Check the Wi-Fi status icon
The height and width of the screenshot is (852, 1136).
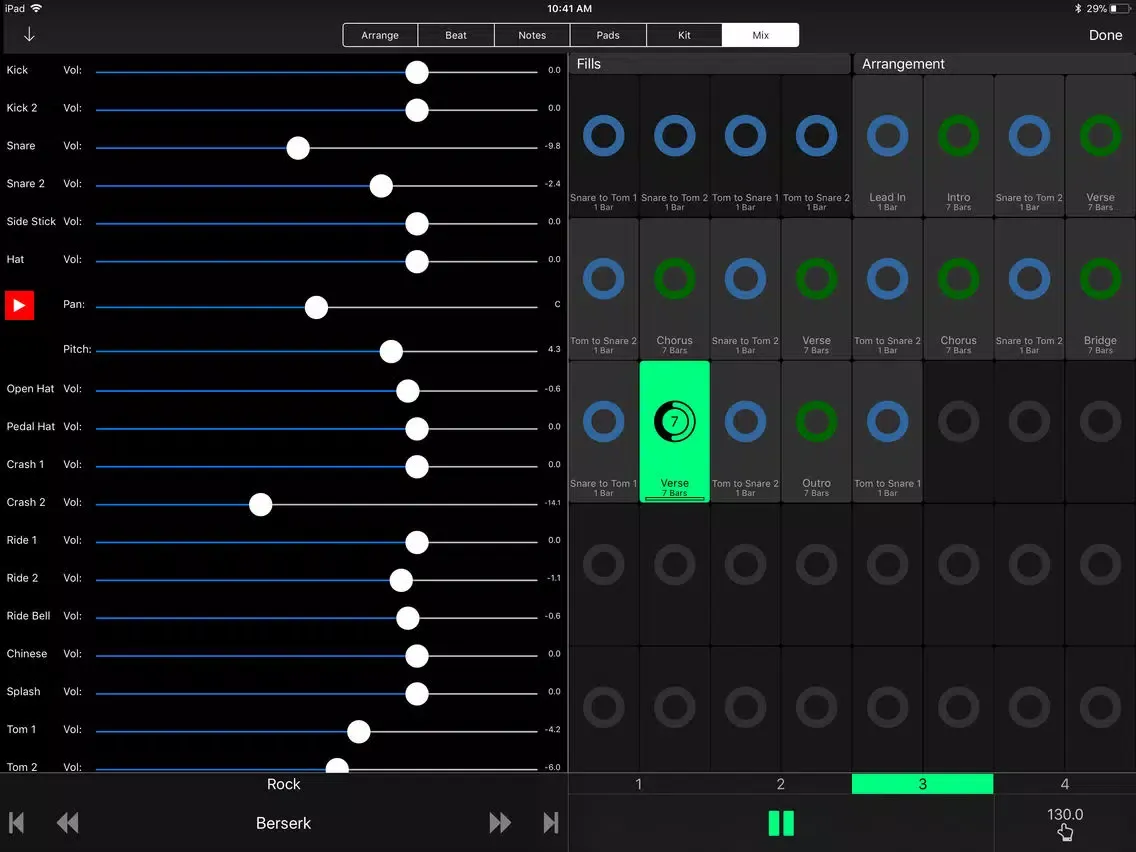tap(36, 8)
